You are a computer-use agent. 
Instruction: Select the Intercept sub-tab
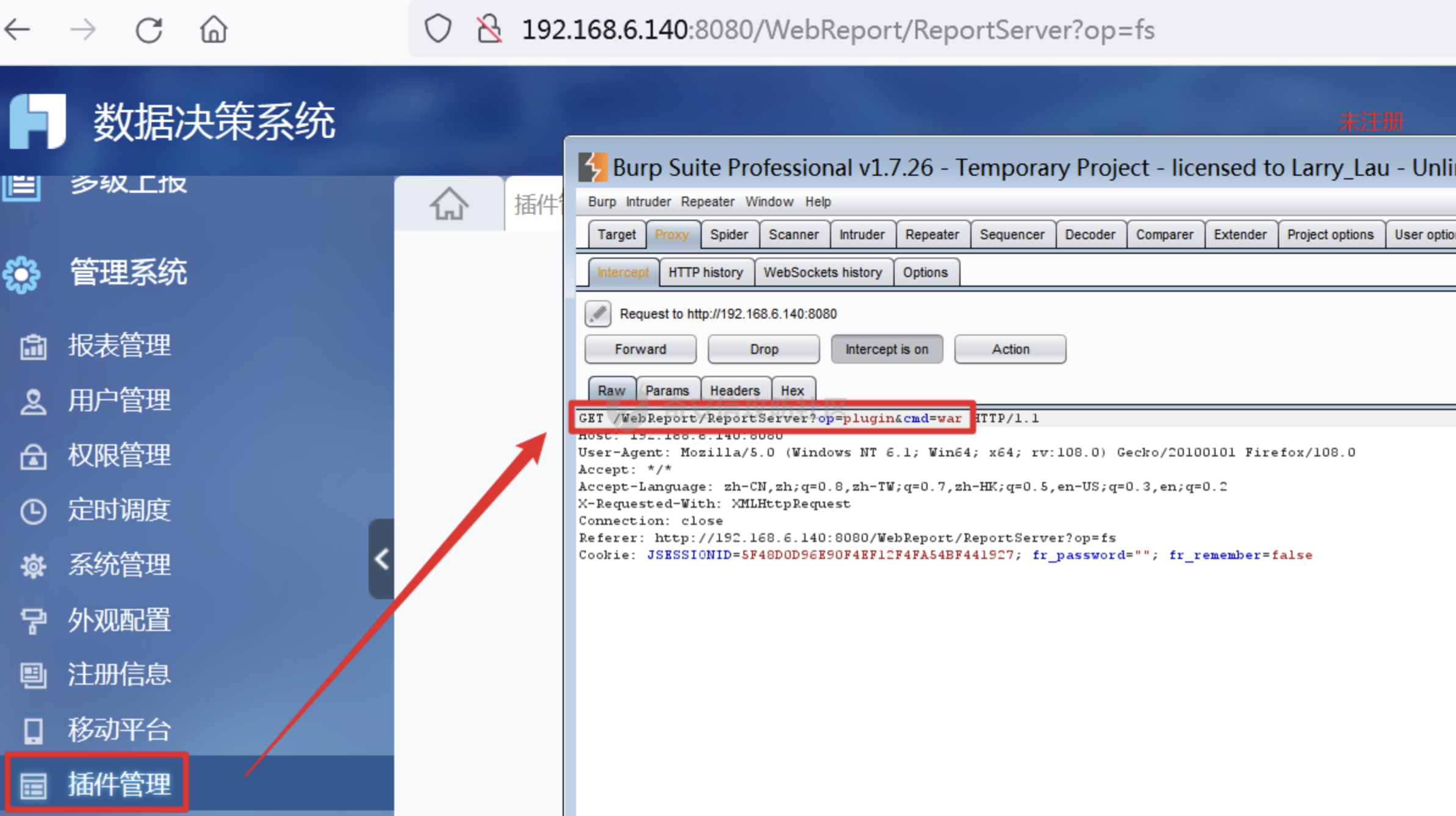pyautogui.click(x=623, y=273)
